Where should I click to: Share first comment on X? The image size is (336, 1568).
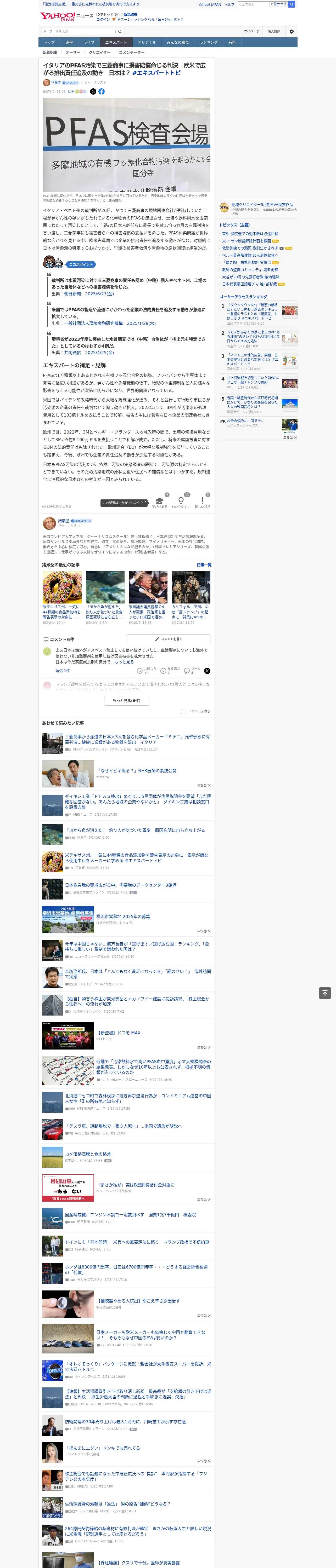coord(207,671)
